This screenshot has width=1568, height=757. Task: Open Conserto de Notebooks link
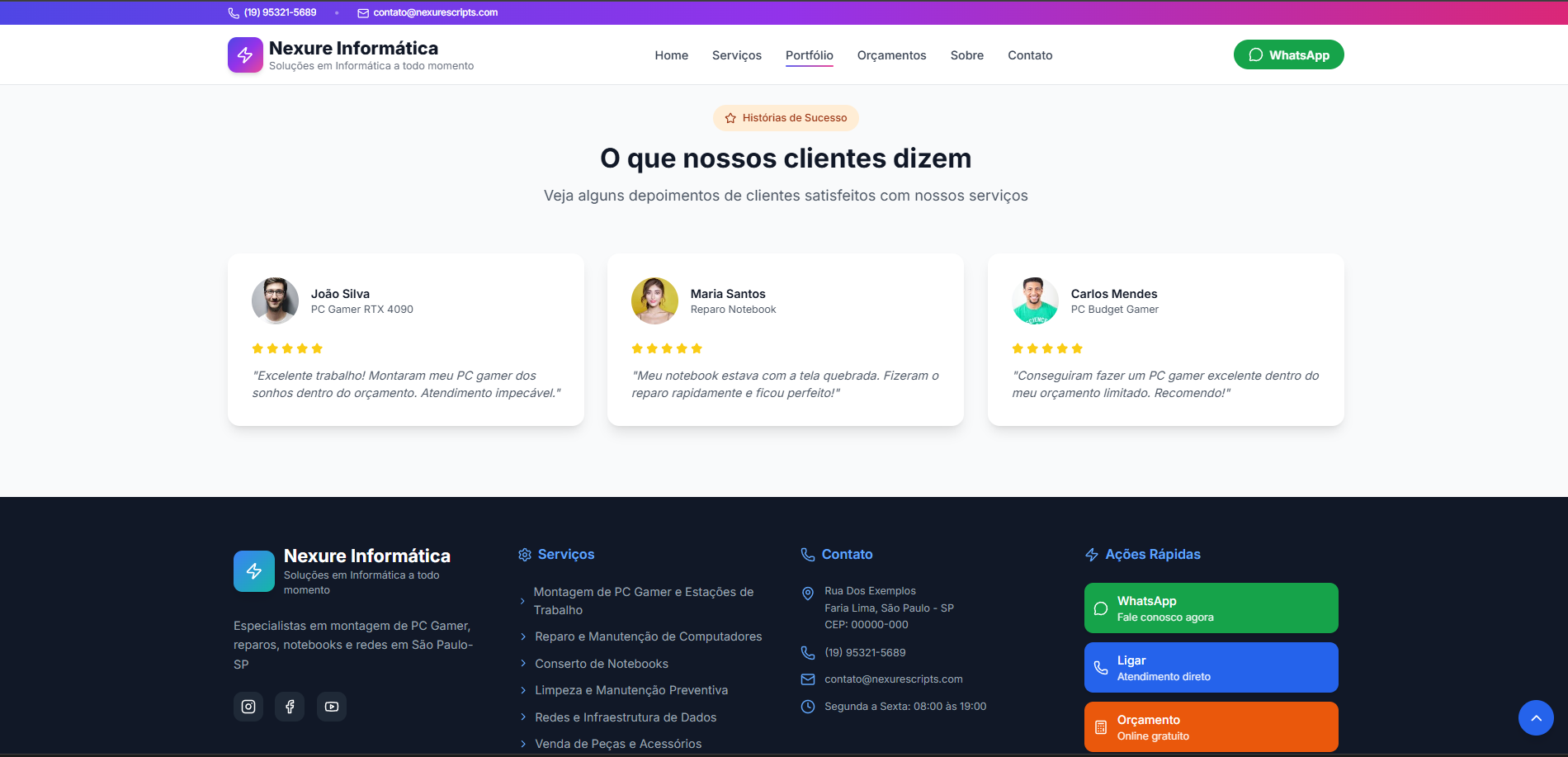point(602,664)
